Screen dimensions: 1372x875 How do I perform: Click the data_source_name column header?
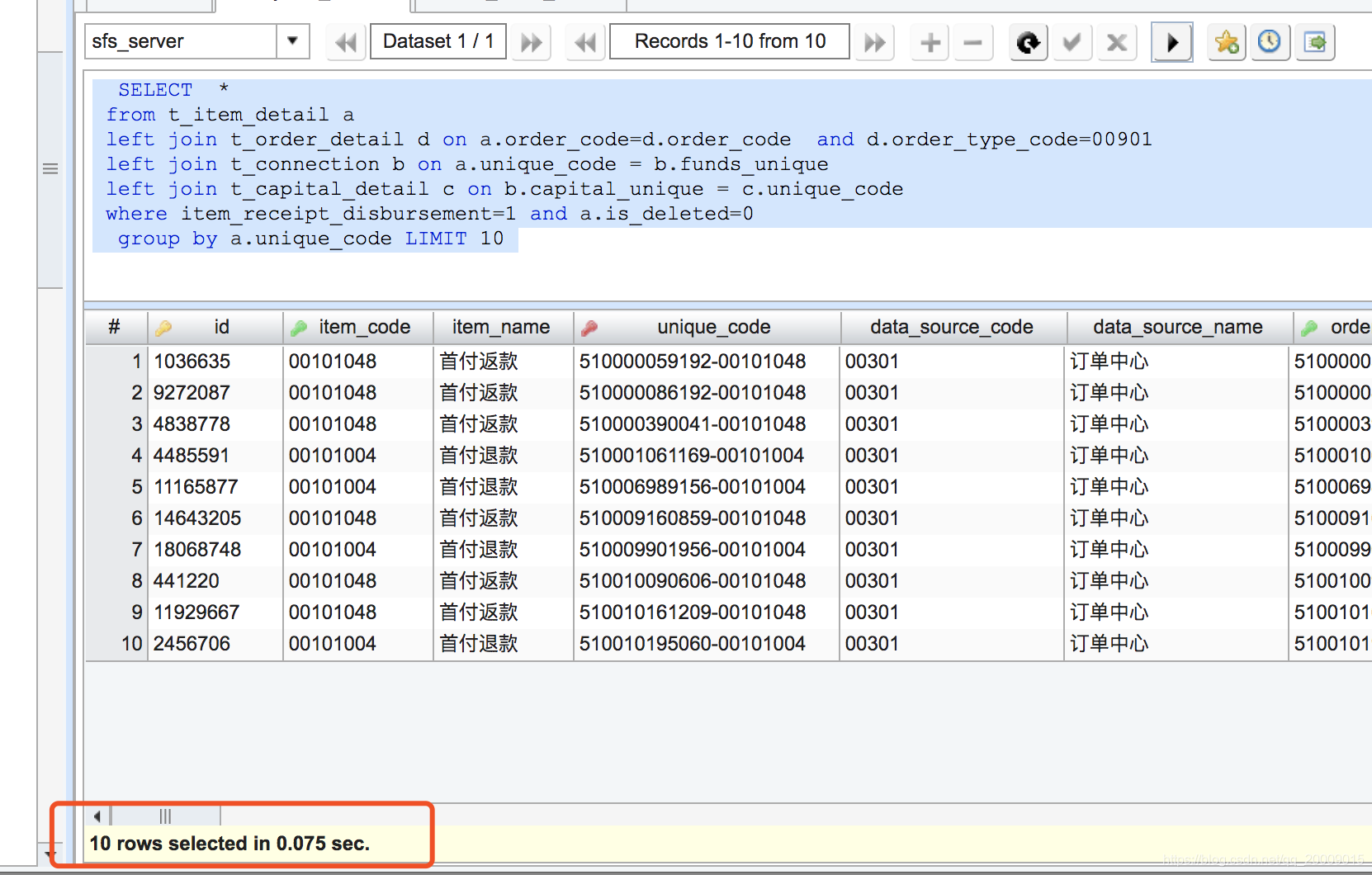coord(1178,328)
